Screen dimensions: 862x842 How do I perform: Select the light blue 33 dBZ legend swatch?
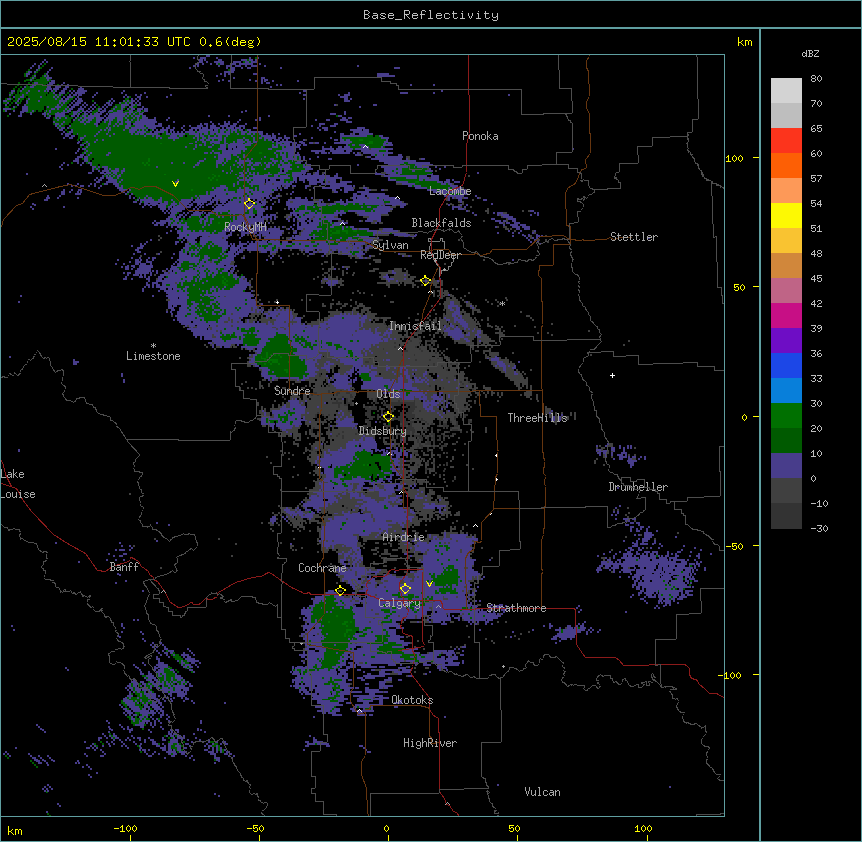[x=786, y=391]
